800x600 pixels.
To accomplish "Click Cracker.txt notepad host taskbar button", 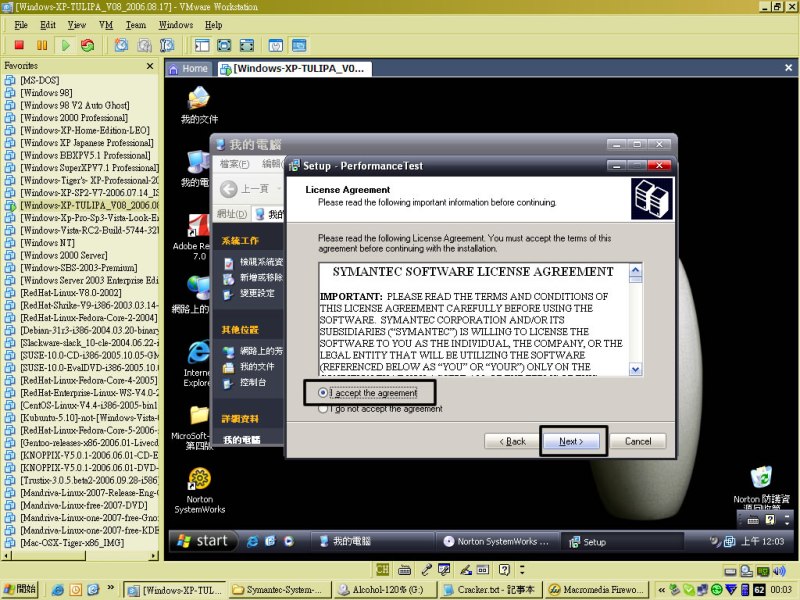I will click(489, 590).
